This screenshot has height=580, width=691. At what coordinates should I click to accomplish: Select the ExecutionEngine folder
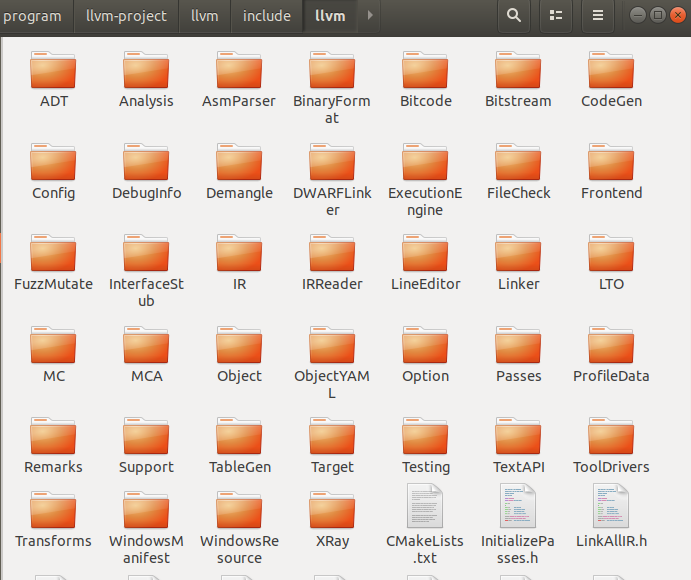tap(425, 179)
